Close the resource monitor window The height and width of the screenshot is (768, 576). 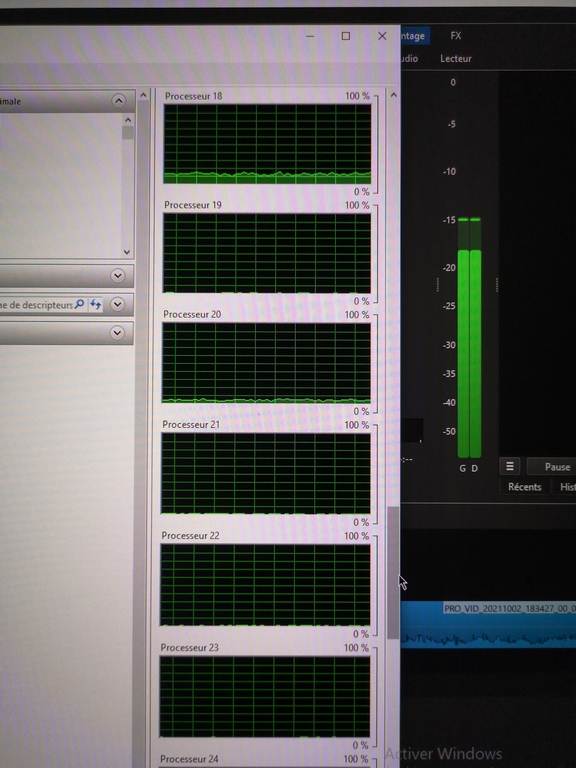pyautogui.click(x=382, y=36)
